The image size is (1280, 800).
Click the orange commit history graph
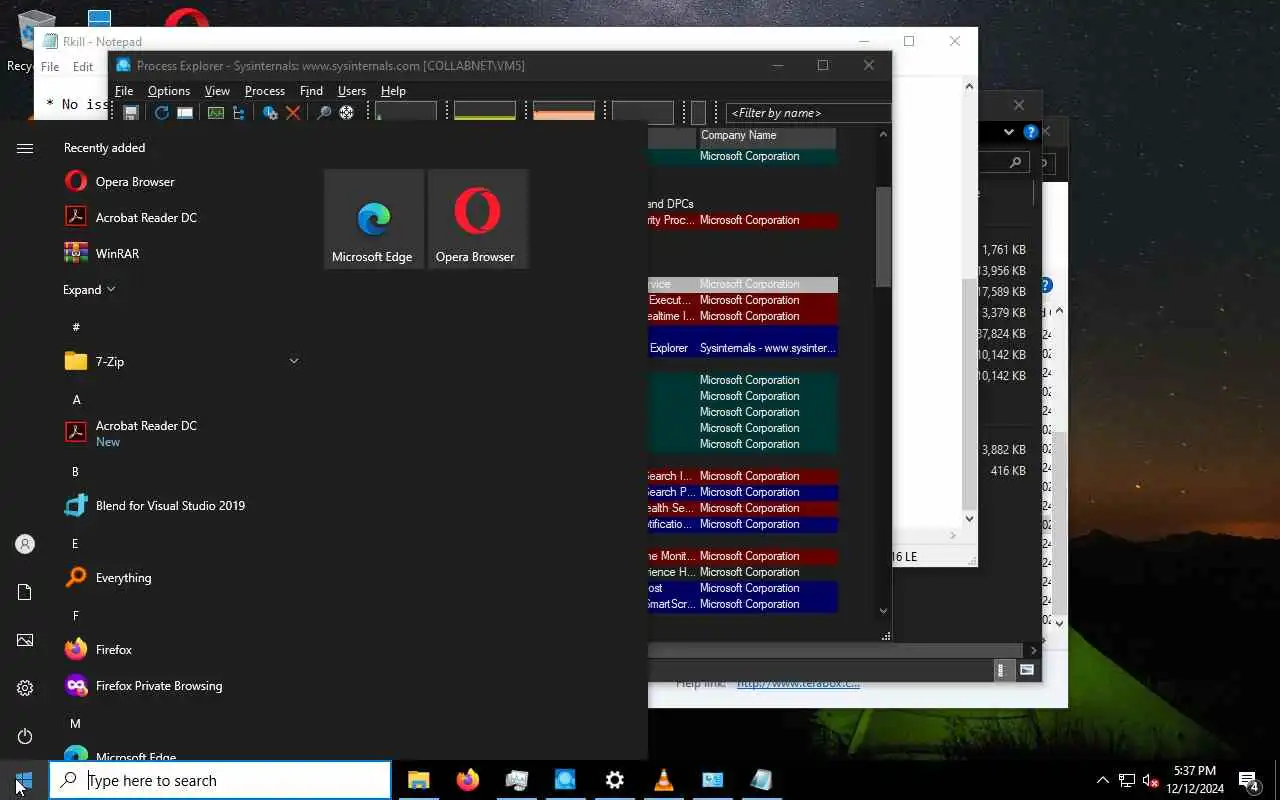pos(564,111)
